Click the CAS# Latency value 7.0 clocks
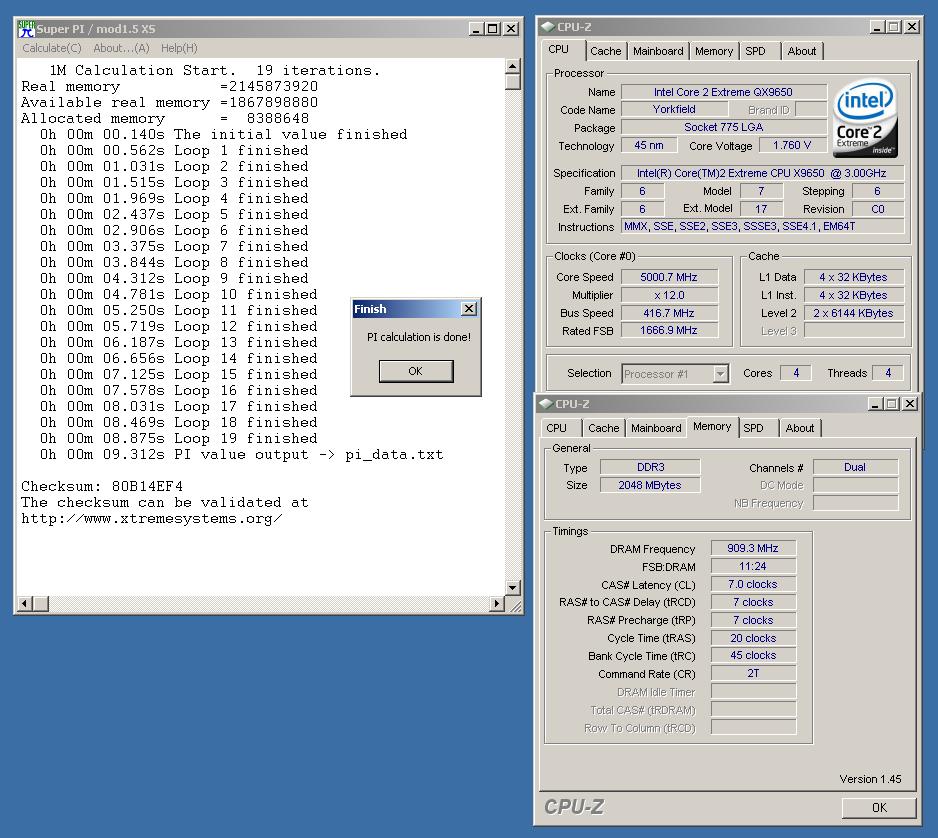The height and width of the screenshot is (838, 938). coord(753,584)
